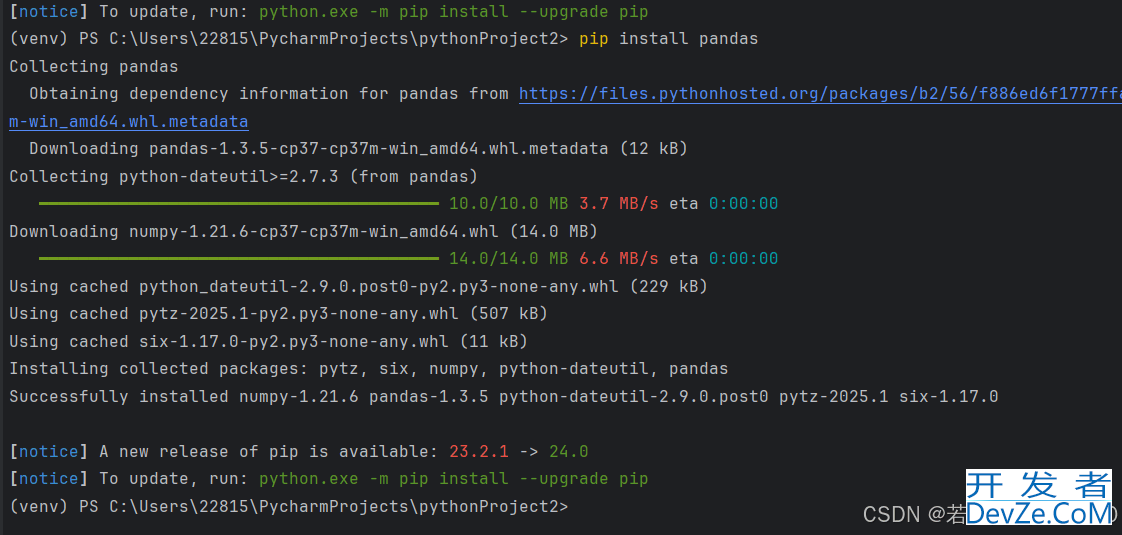Click the bottom 'python.exe -m pip install --upgrade pip'

[454, 479]
